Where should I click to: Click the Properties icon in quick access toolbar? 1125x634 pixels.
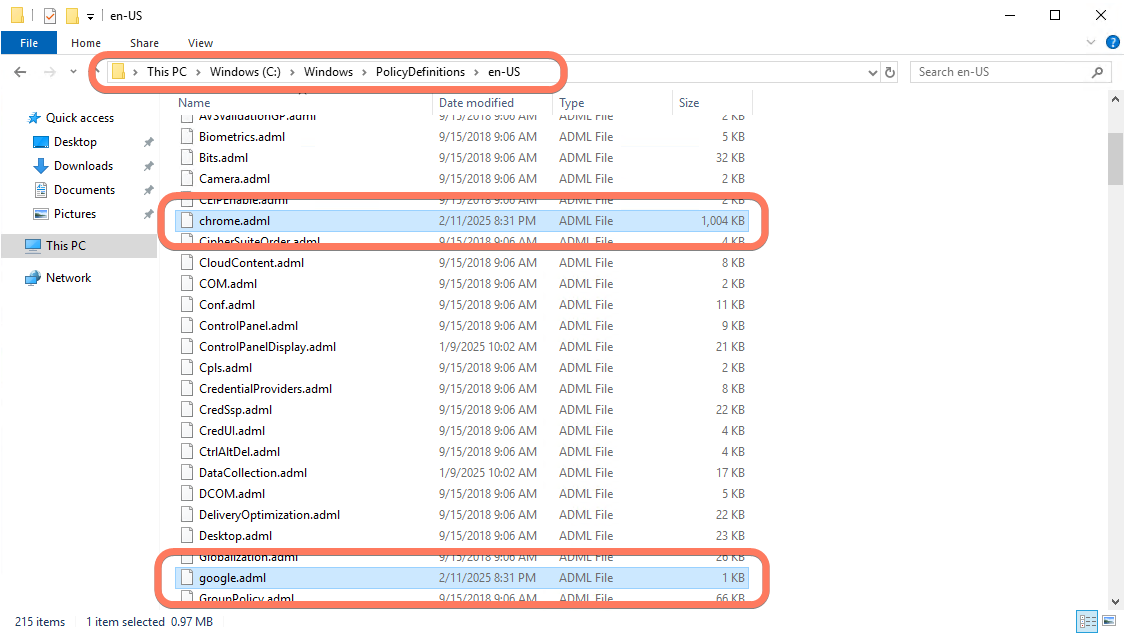50,16
